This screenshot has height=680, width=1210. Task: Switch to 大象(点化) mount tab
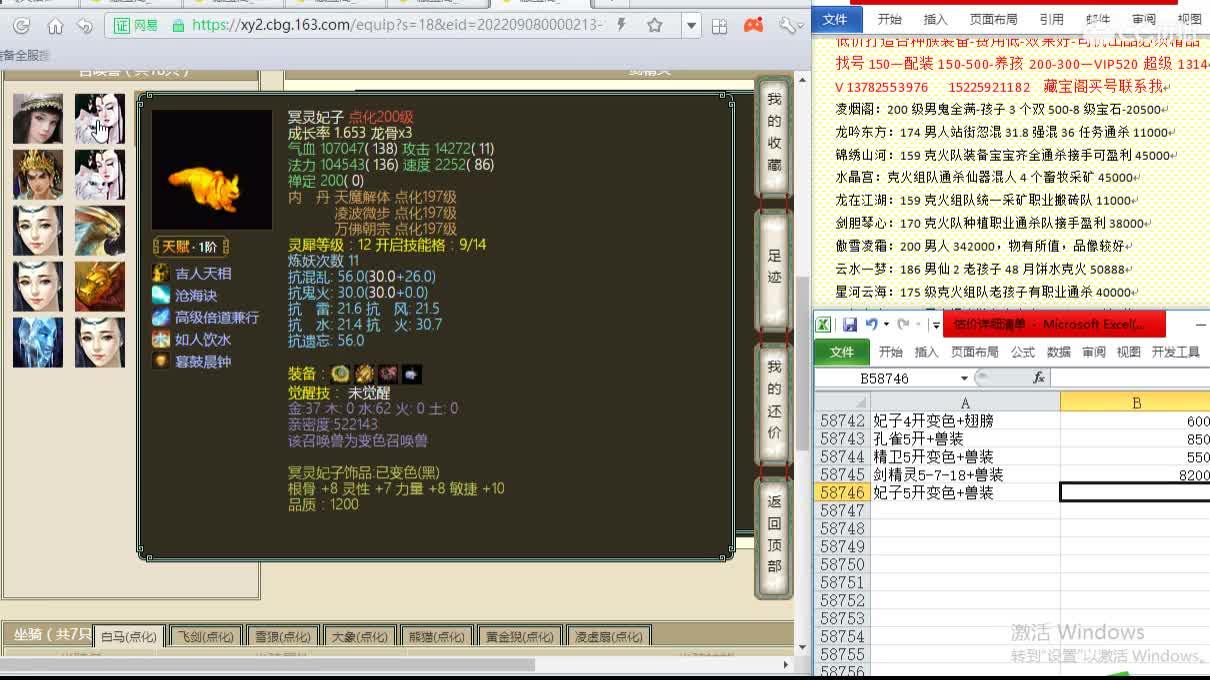(358, 637)
